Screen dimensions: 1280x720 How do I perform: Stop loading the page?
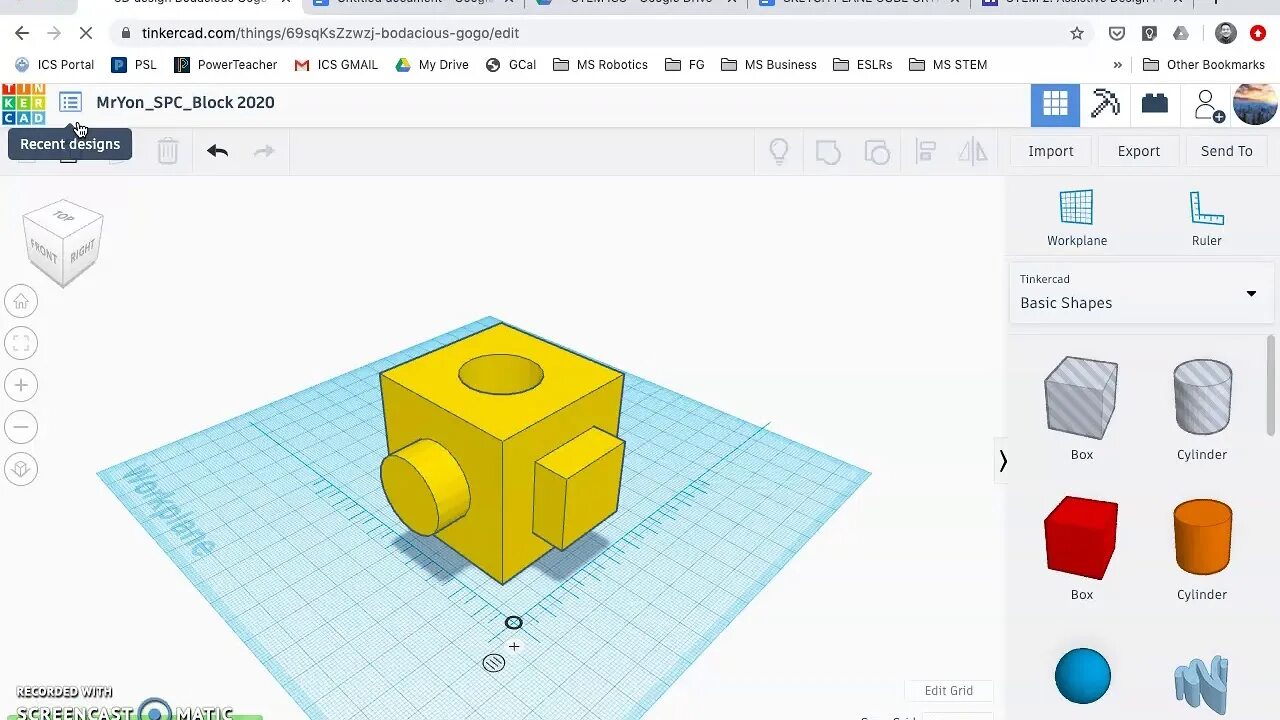[x=86, y=33]
